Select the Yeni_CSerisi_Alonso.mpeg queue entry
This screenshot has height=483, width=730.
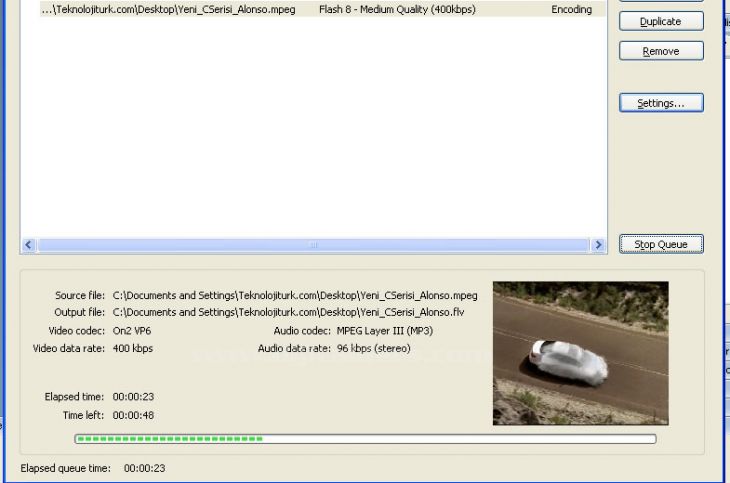click(167, 9)
